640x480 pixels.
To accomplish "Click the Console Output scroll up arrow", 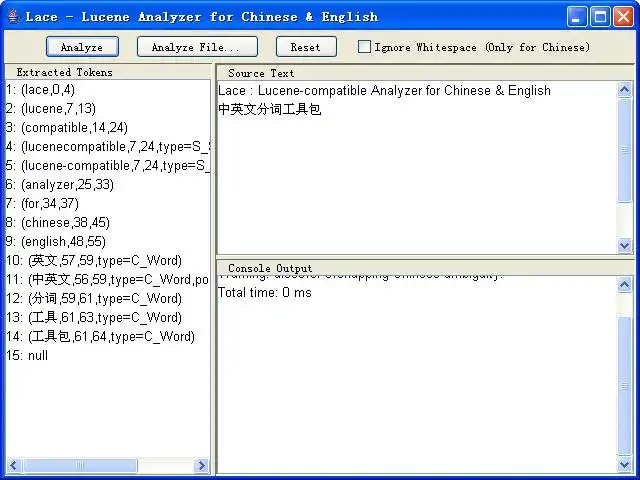I will click(x=624, y=284).
